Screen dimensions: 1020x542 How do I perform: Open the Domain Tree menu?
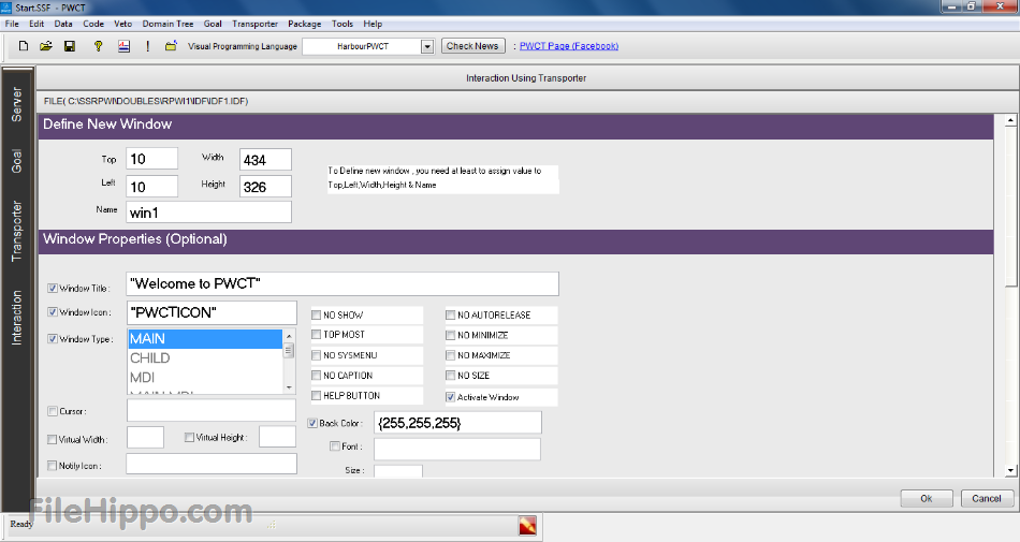[168, 24]
